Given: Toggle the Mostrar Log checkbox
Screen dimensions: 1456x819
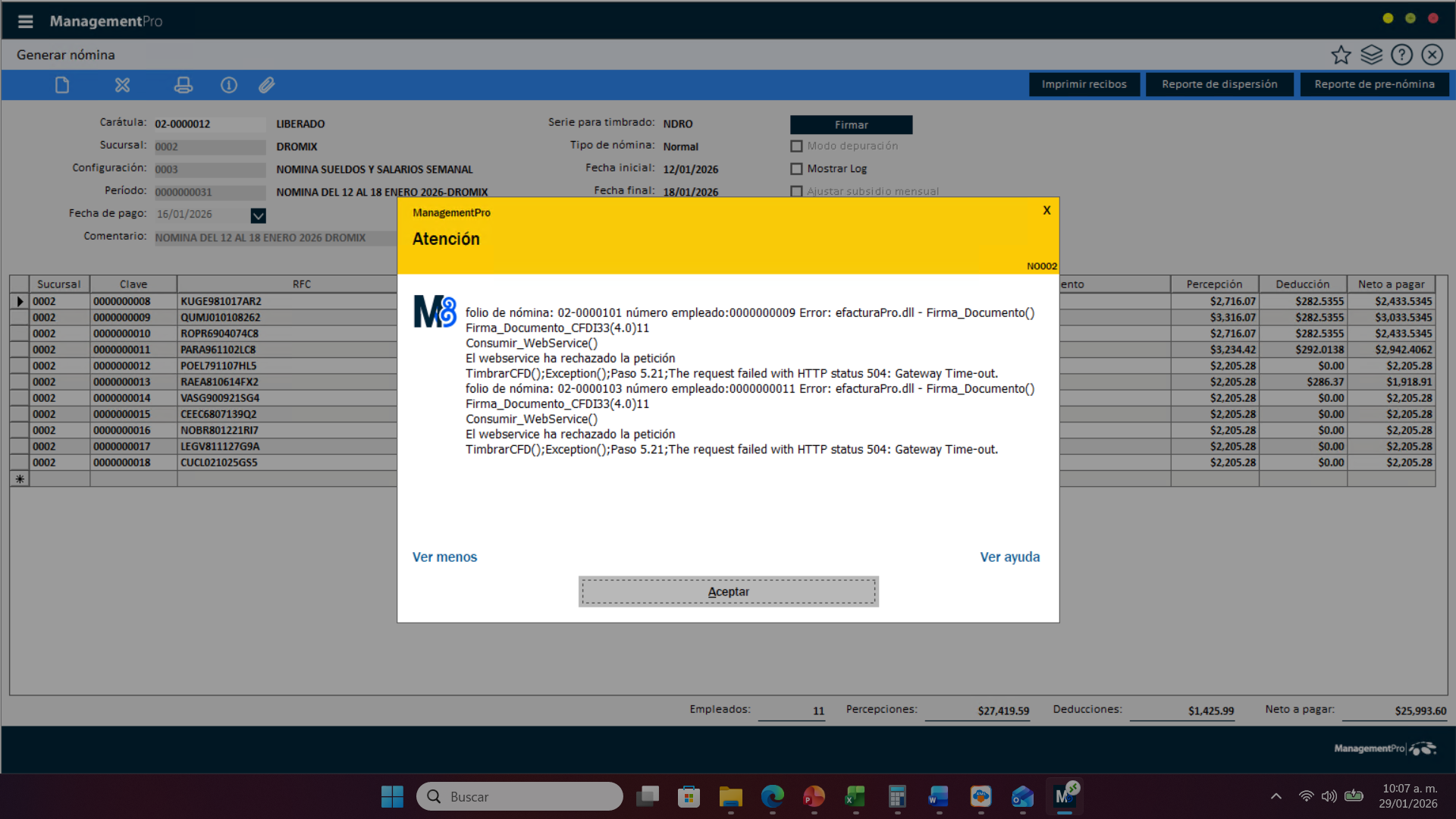Looking at the screenshot, I should (x=796, y=169).
